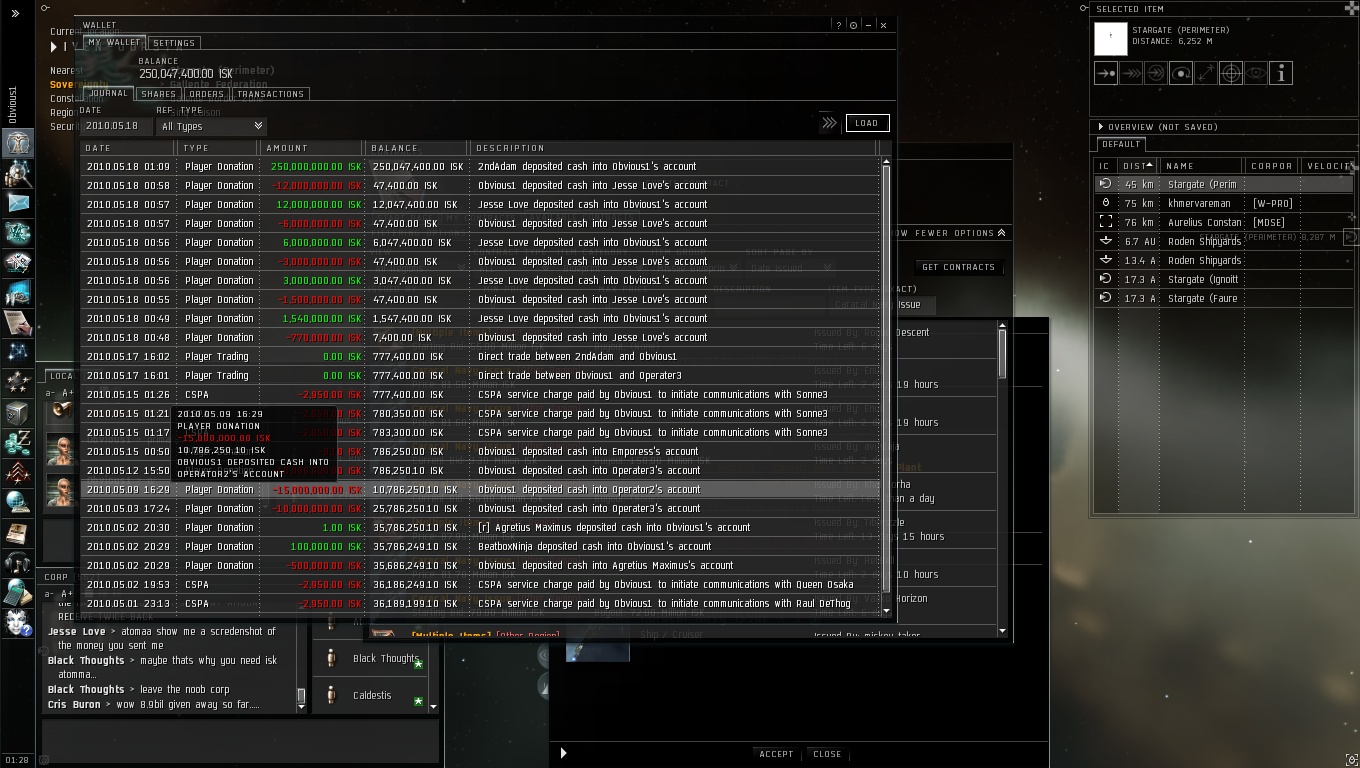The image size is (1360, 768).
Task: Select the 'Stargate (Ignoitt' row in the Overview
Action: (1224, 279)
